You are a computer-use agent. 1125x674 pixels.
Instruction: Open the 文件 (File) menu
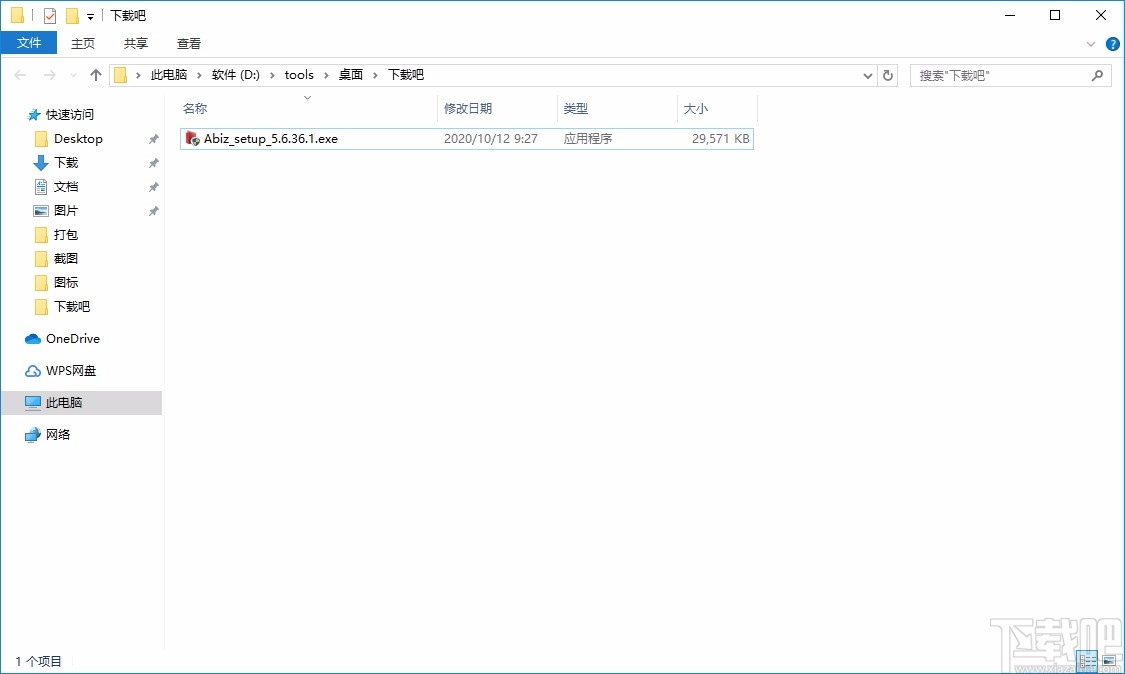(29, 43)
